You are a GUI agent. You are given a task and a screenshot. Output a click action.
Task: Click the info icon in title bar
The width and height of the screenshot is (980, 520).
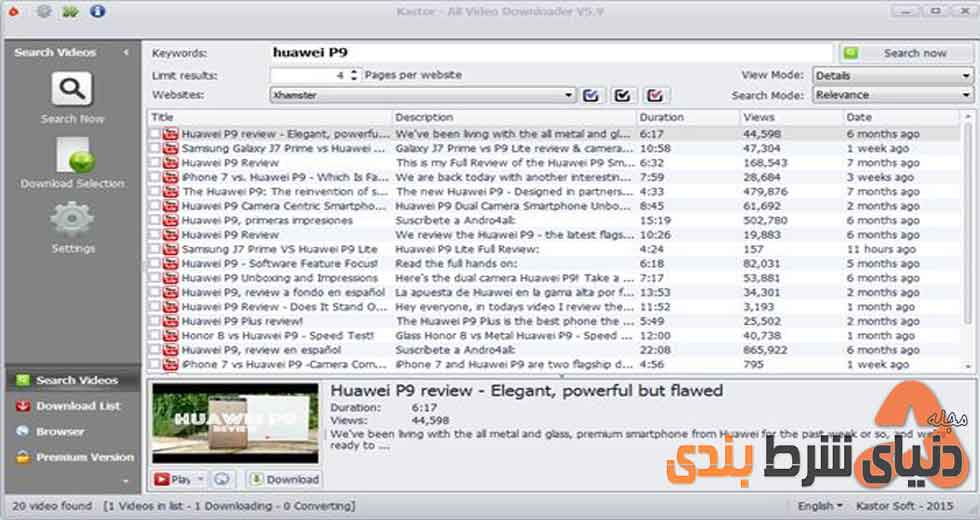click(x=98, y=11)
